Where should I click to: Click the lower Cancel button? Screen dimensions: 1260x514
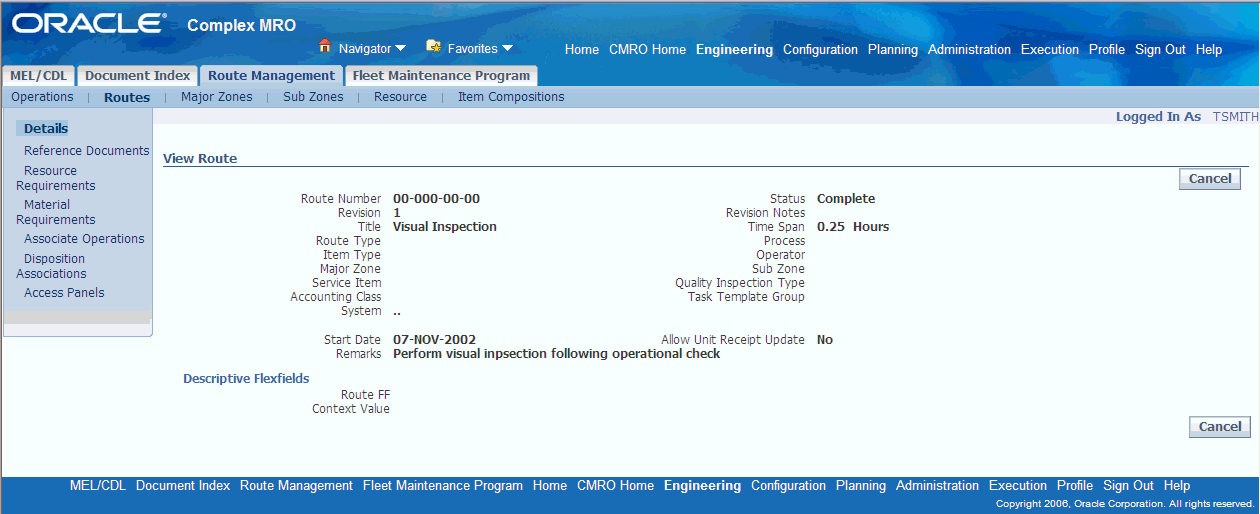[1220, 426]
